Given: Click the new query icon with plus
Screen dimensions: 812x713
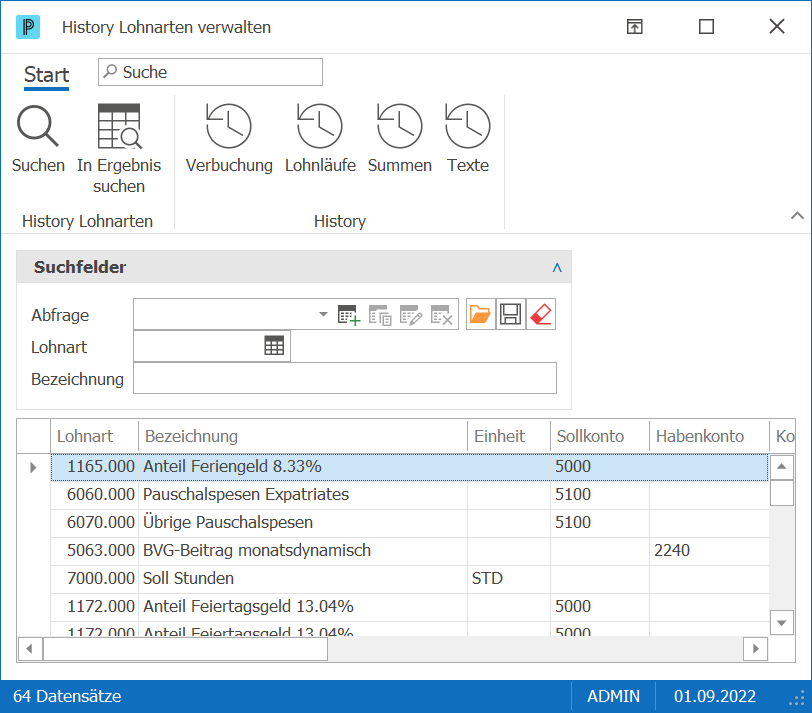Looking at the screenshot, I should pos(349,314).
